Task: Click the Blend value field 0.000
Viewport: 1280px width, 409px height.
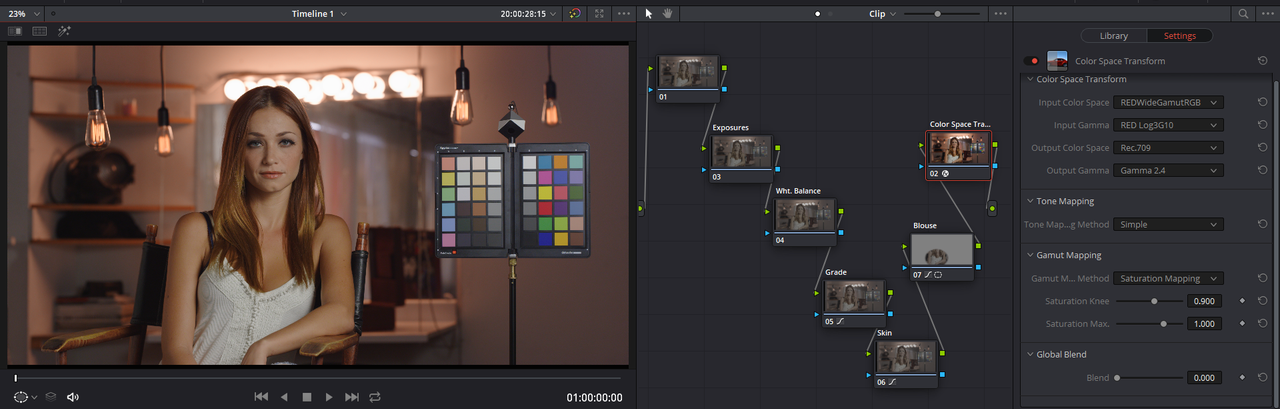Action: click(x=1206, y=378)
